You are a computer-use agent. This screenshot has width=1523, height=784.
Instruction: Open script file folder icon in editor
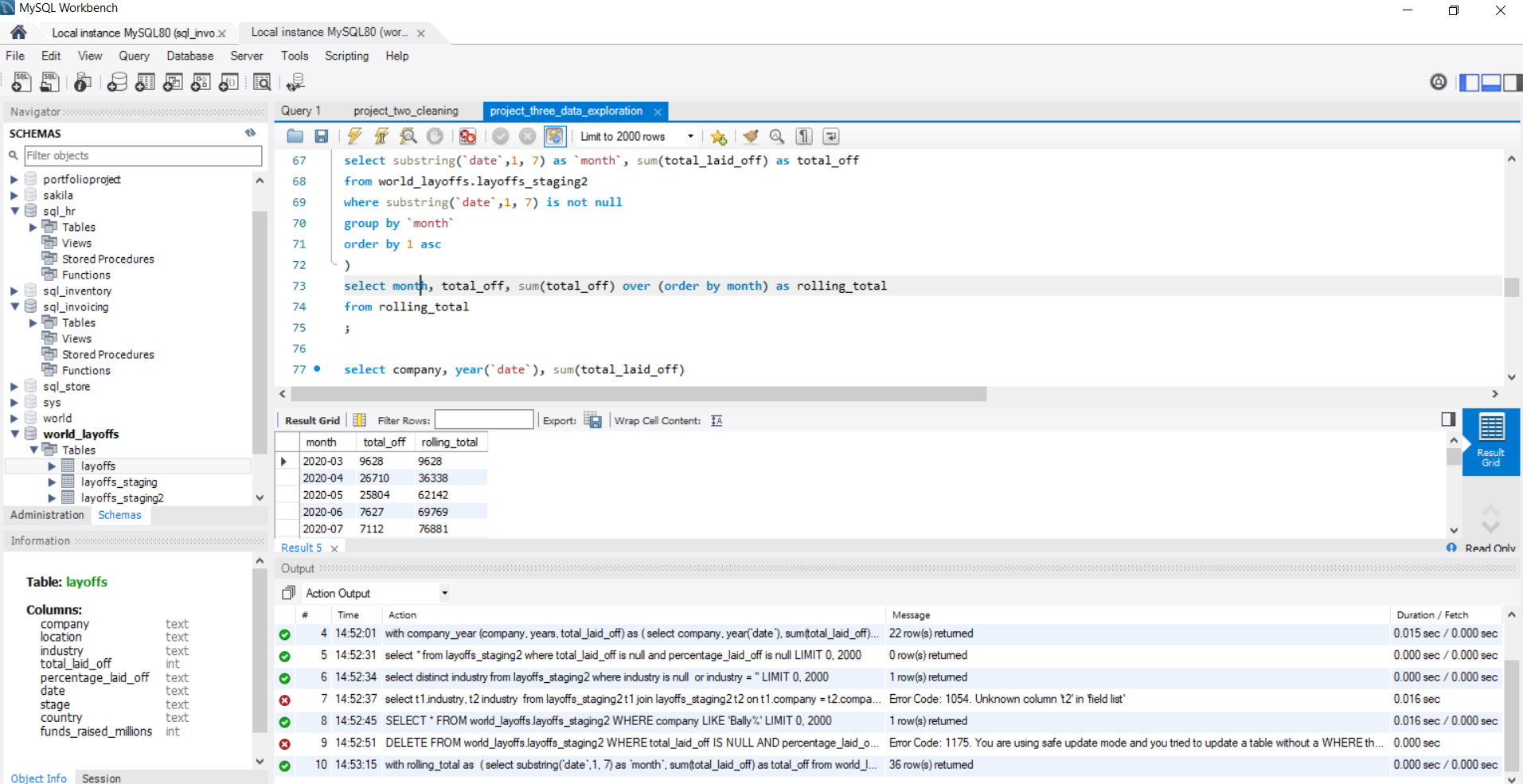click(295, 136)
